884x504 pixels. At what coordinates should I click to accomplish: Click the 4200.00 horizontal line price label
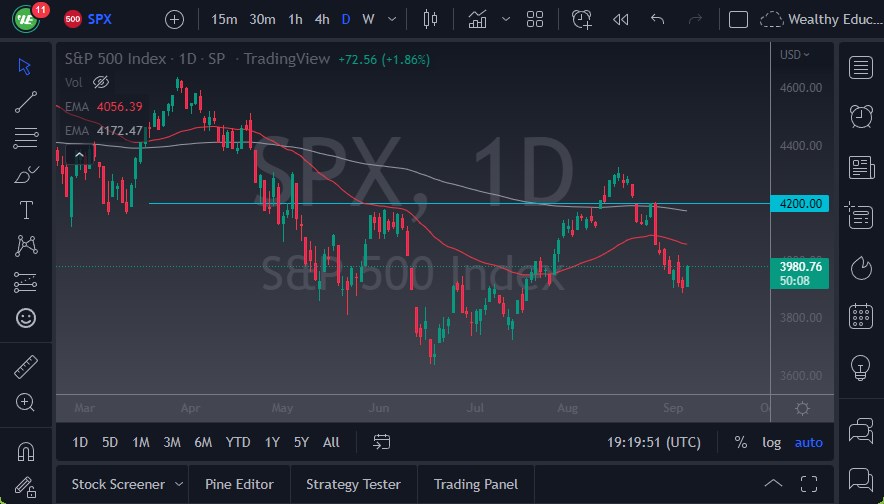point(801,204)
